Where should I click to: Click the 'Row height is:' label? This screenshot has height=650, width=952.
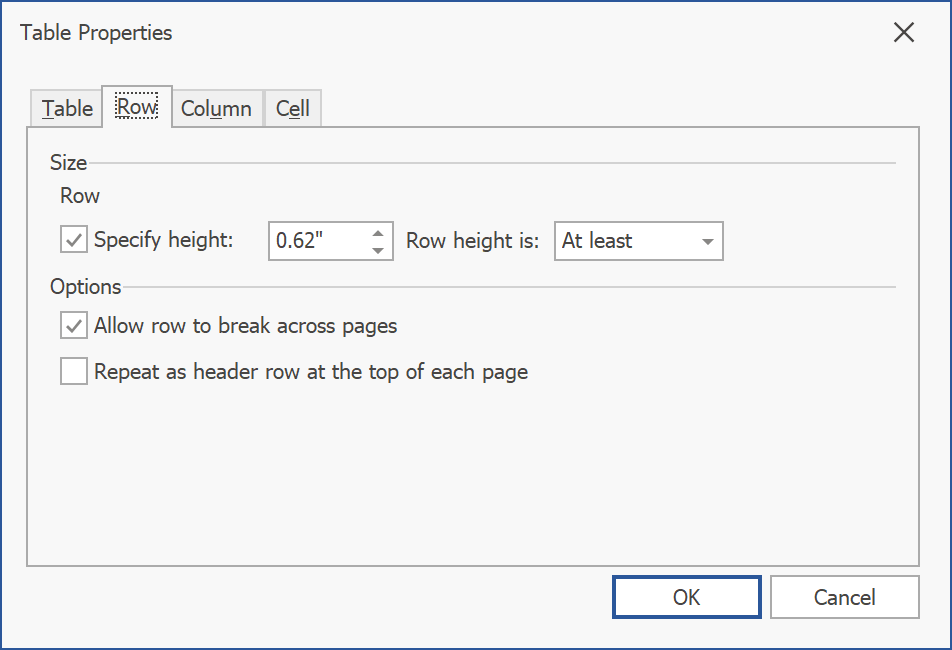coord(472,241)
